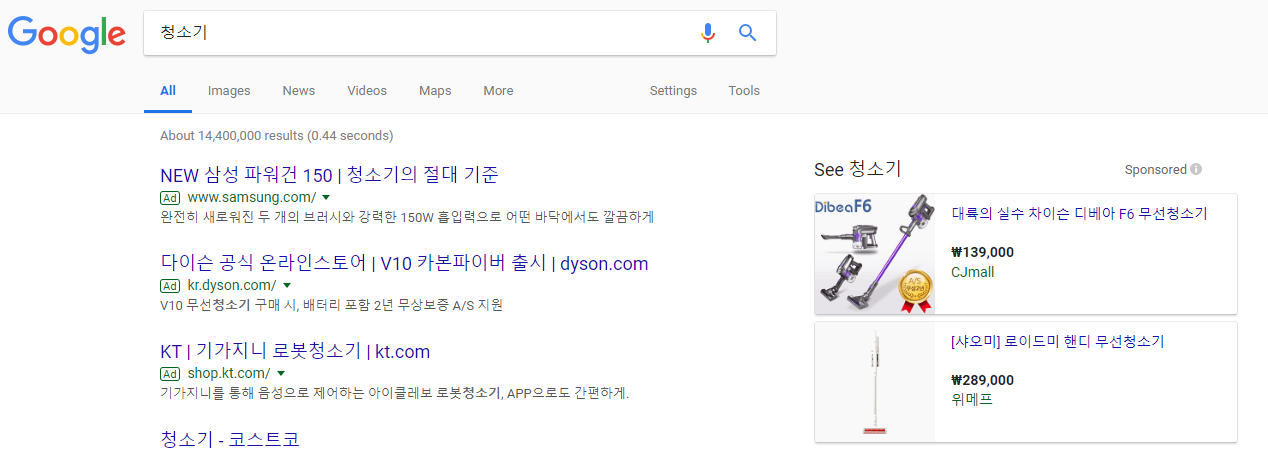This screenshot has width=1268, height=452.
Task: Open the Videos tab
Action: click(367, 91)
